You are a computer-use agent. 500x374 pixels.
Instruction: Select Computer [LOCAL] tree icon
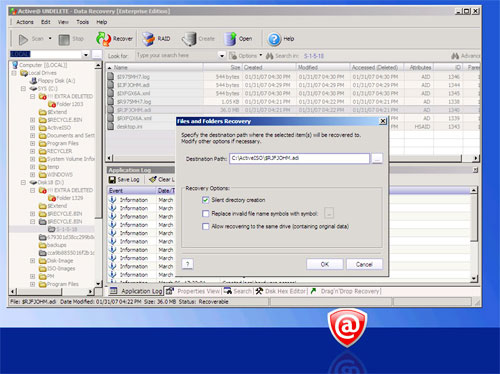[15, 65]
